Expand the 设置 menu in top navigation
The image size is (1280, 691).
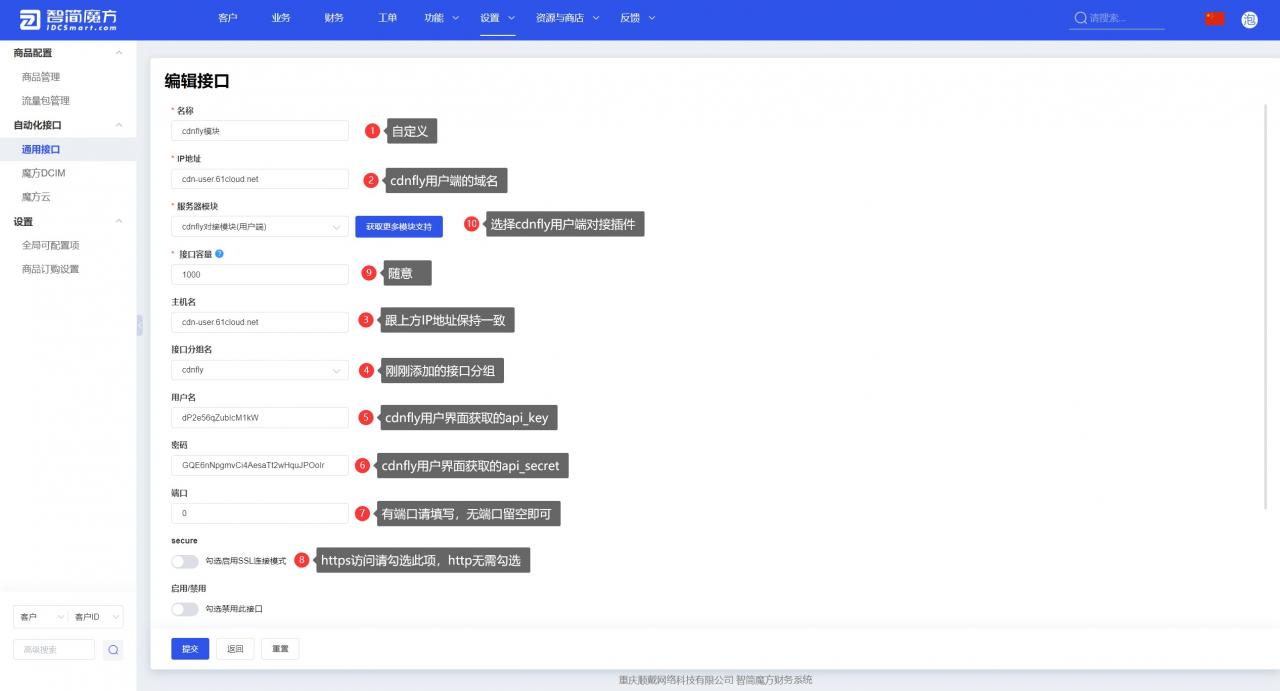497,18
